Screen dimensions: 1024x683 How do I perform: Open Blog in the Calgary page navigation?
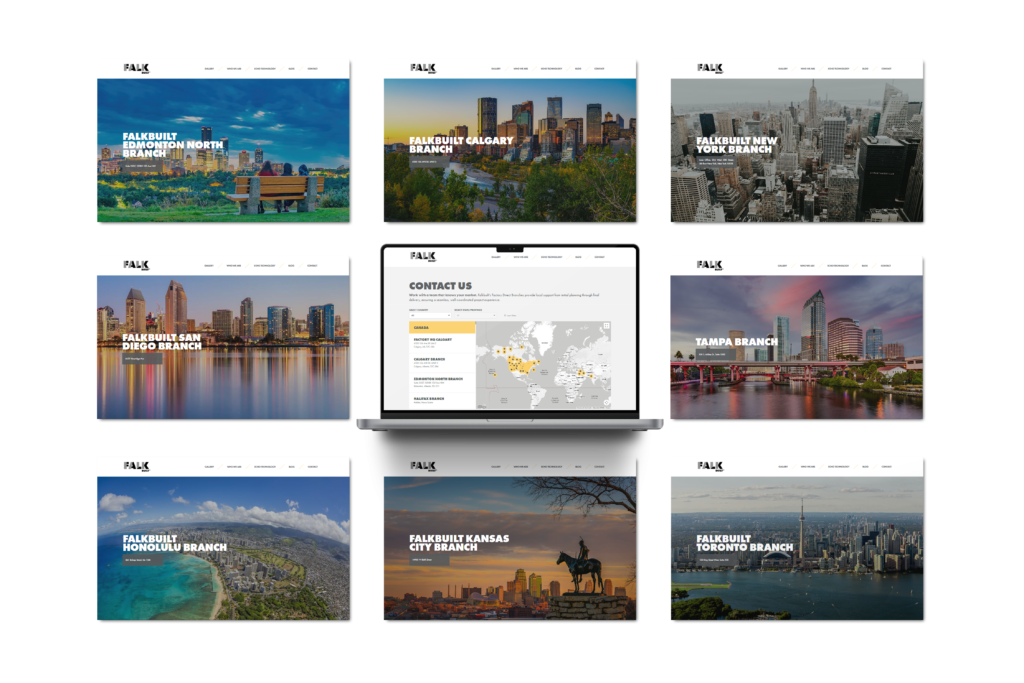tap(578, 69)
